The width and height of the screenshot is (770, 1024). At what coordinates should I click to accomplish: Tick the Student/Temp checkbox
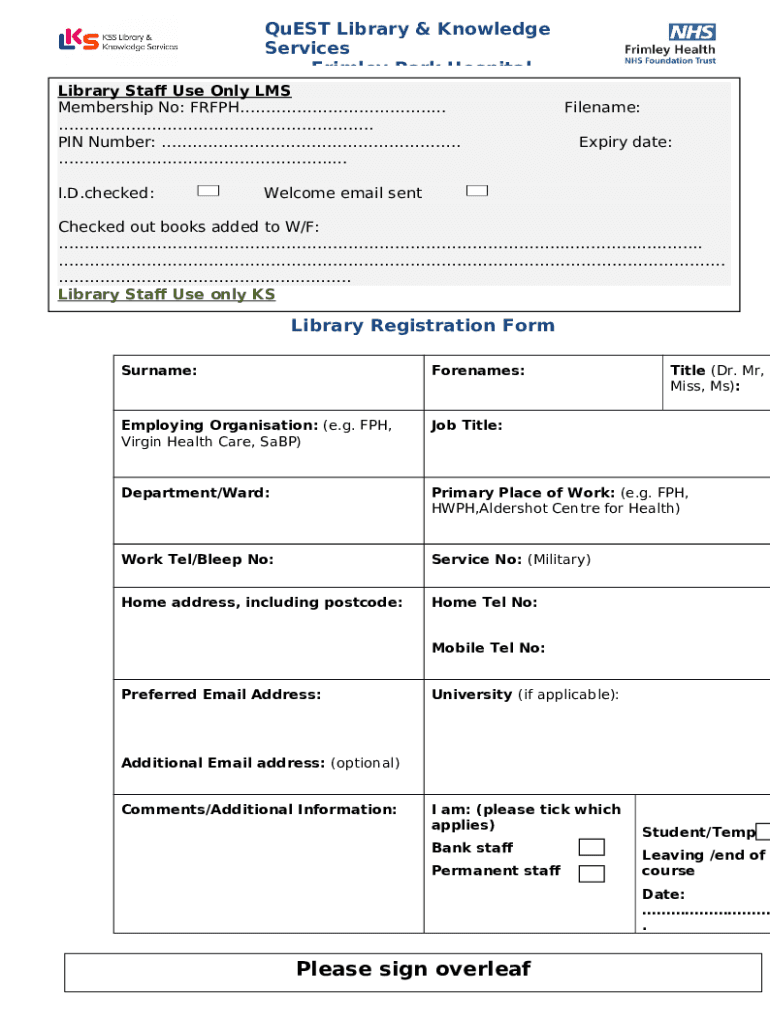click(764, 832)
